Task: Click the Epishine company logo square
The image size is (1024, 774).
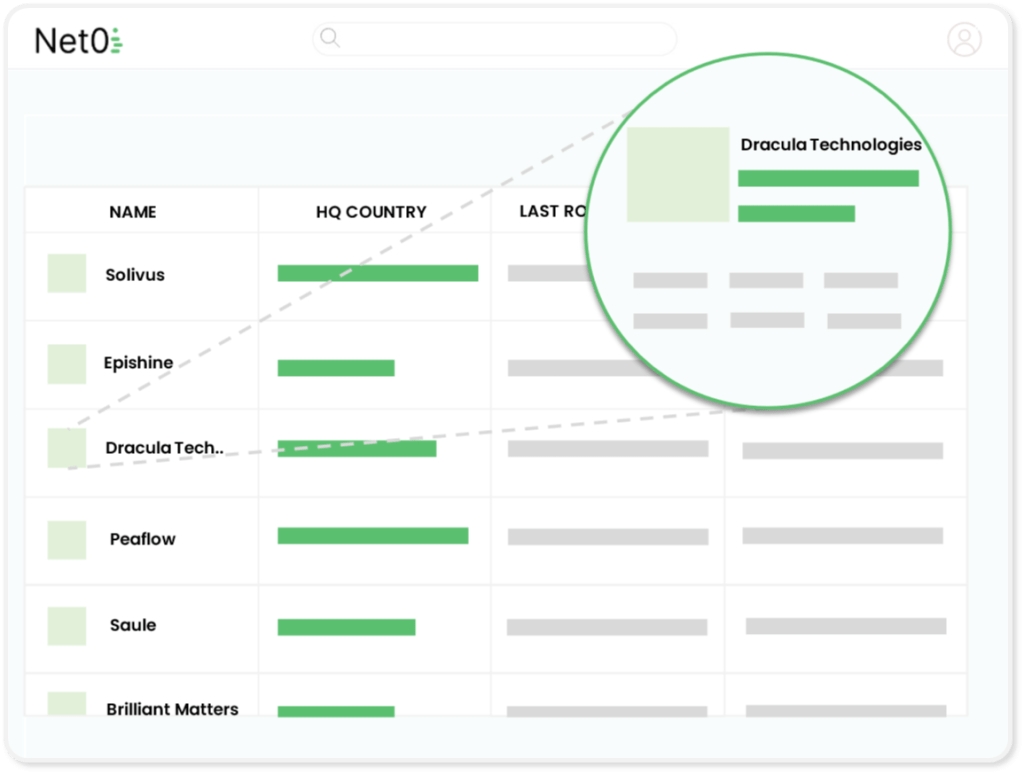Action: coord(66,363)
